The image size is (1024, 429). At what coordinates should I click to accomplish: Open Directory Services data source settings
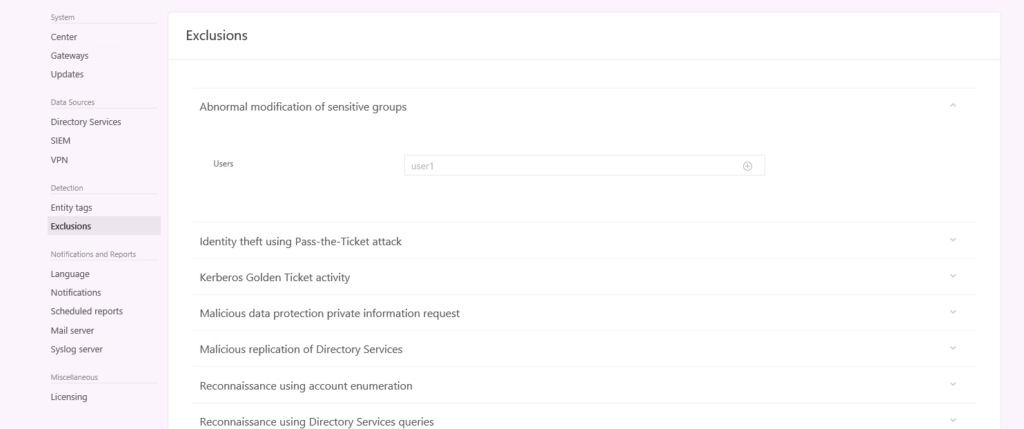[x=86, y=122]
